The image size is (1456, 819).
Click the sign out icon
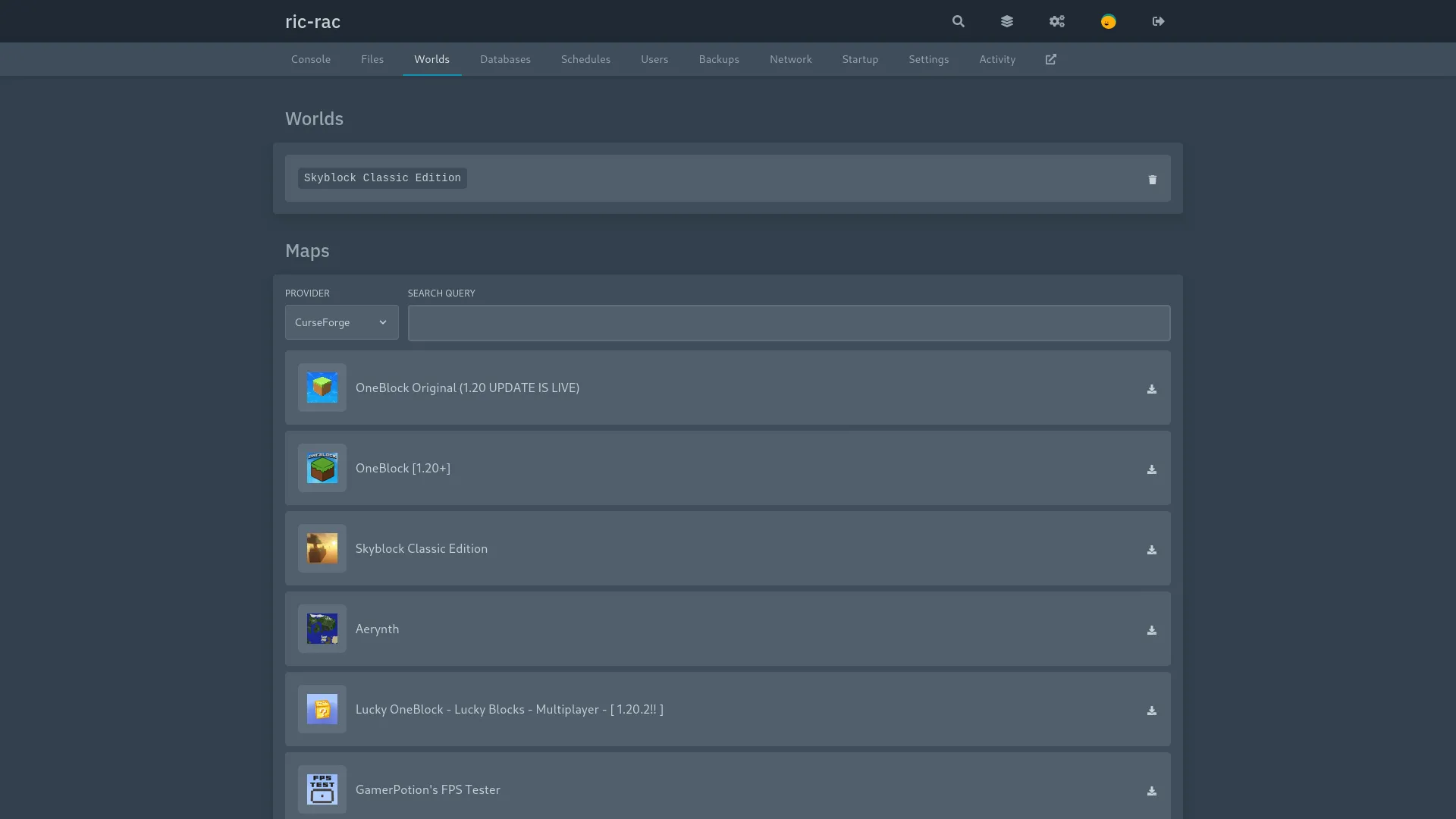click(x=1158, y=21)
